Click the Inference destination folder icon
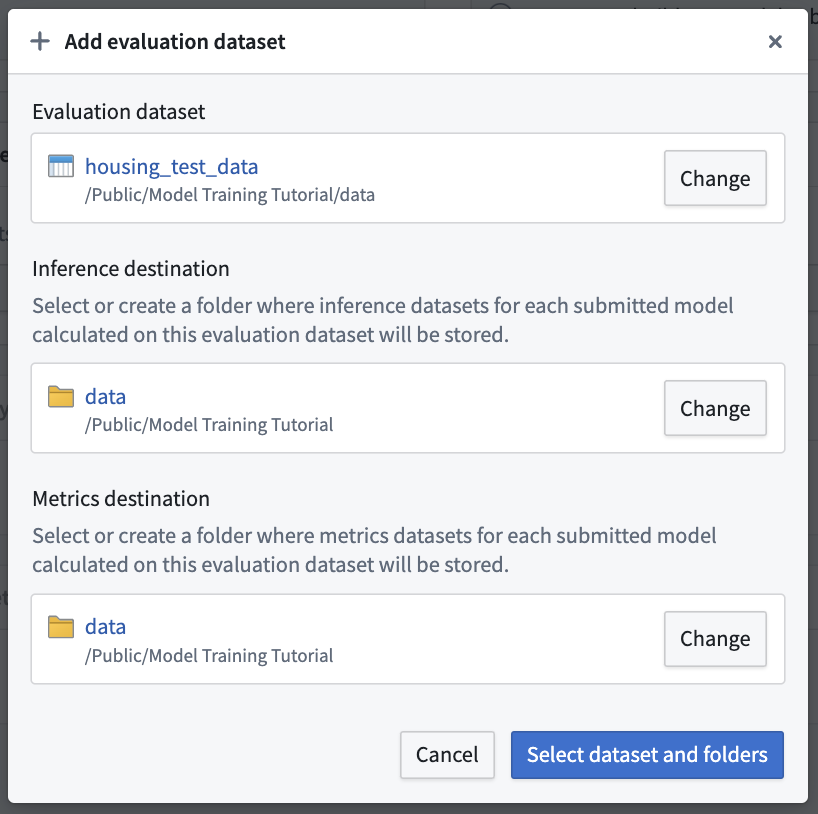This screenshot has height=814, width=818. click(61, 397)
